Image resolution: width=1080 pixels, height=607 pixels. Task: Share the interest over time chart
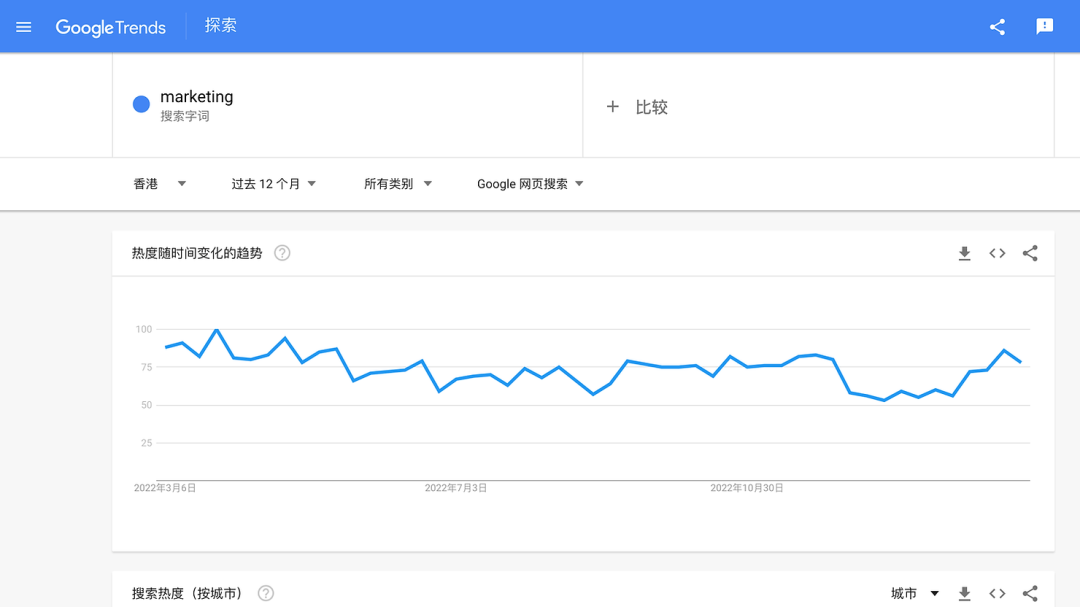pyautogui.click(x=1030, y=253)
